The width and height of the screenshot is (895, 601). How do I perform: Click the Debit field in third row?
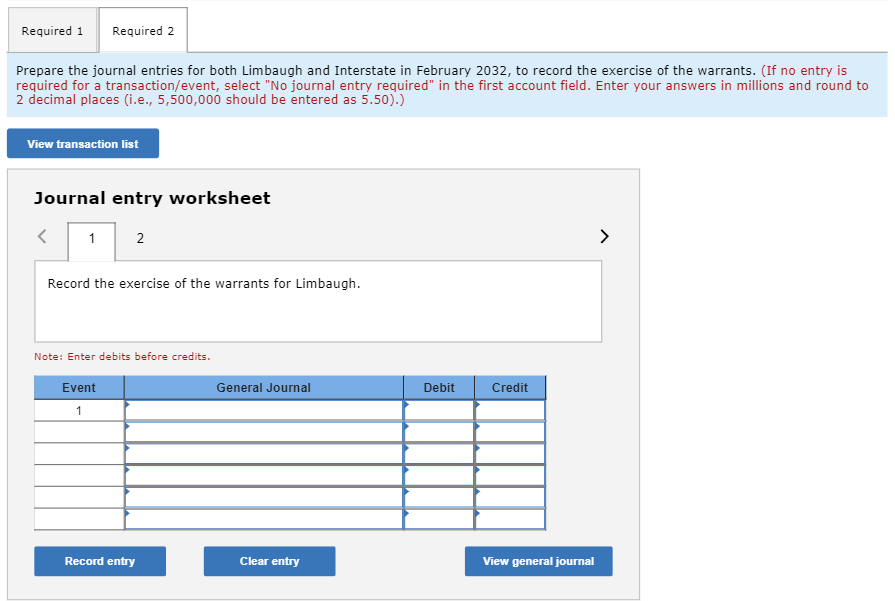[x=439, y=454]
